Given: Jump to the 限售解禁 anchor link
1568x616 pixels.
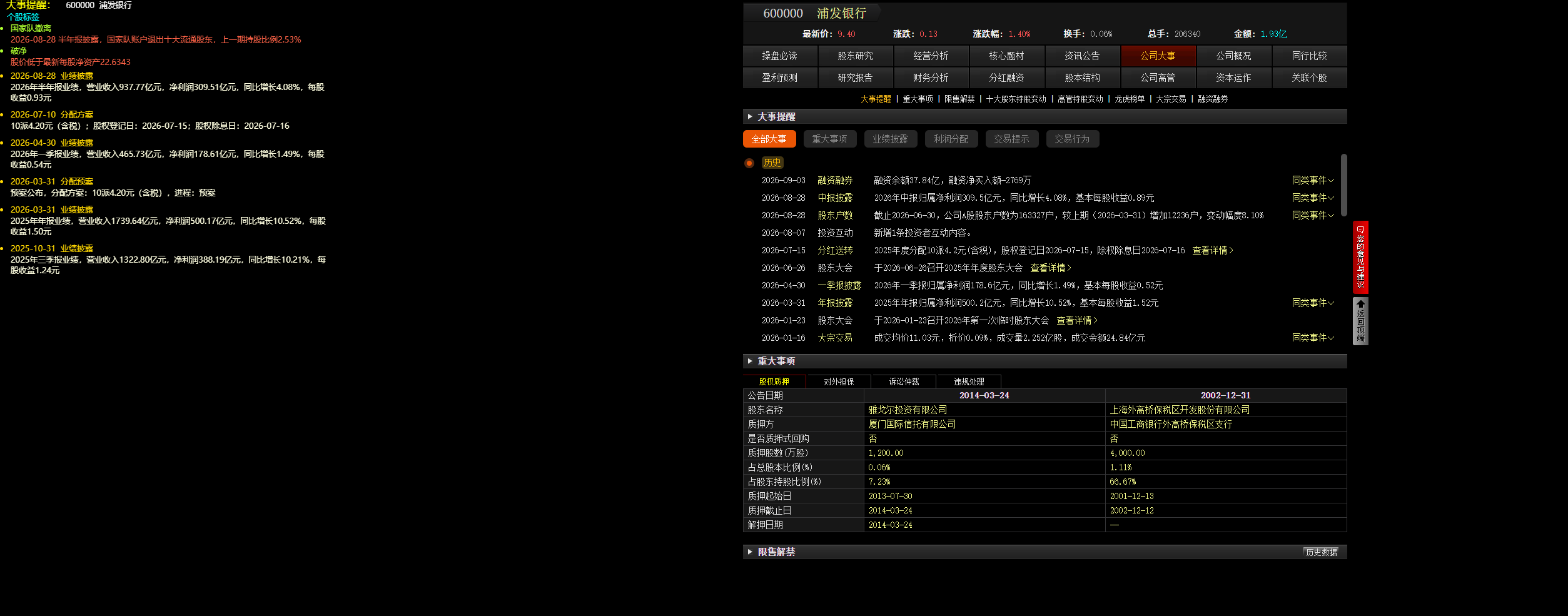Looking at the screenshot, I should pyautogui.click(x=959, y=99).
